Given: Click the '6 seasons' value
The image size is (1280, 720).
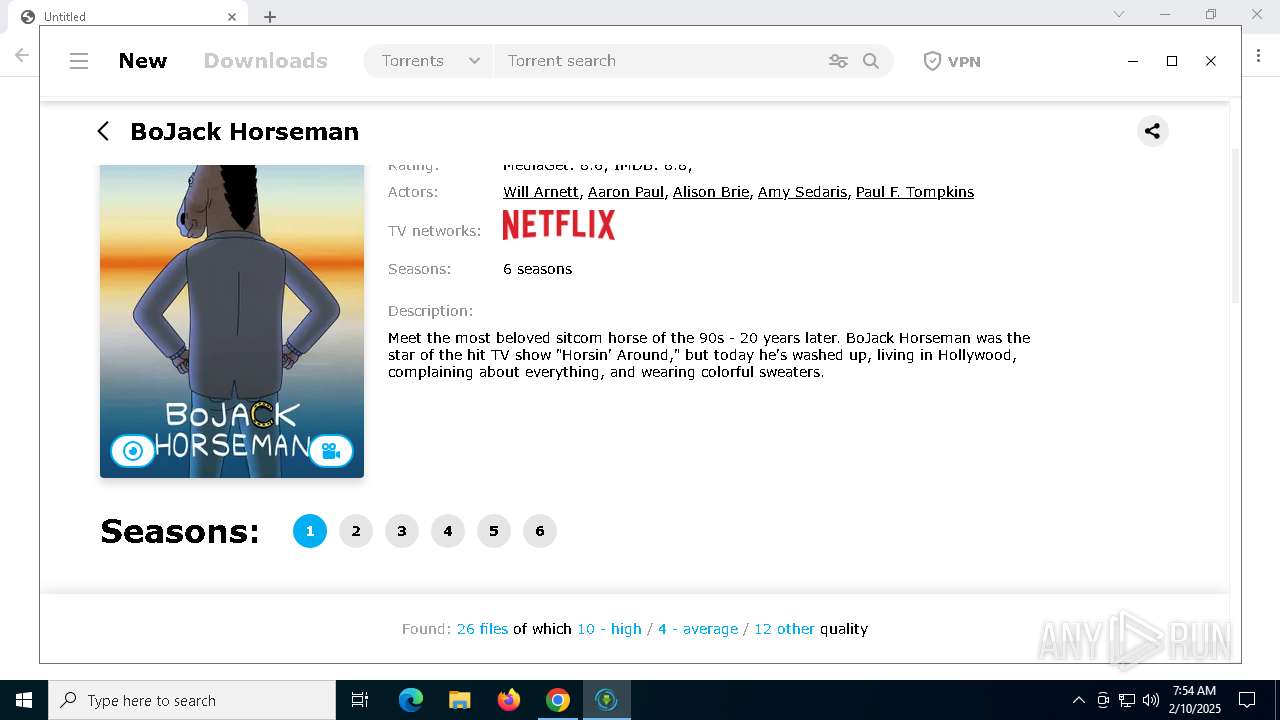Looking at the screenshot, I should click(538, 269).
